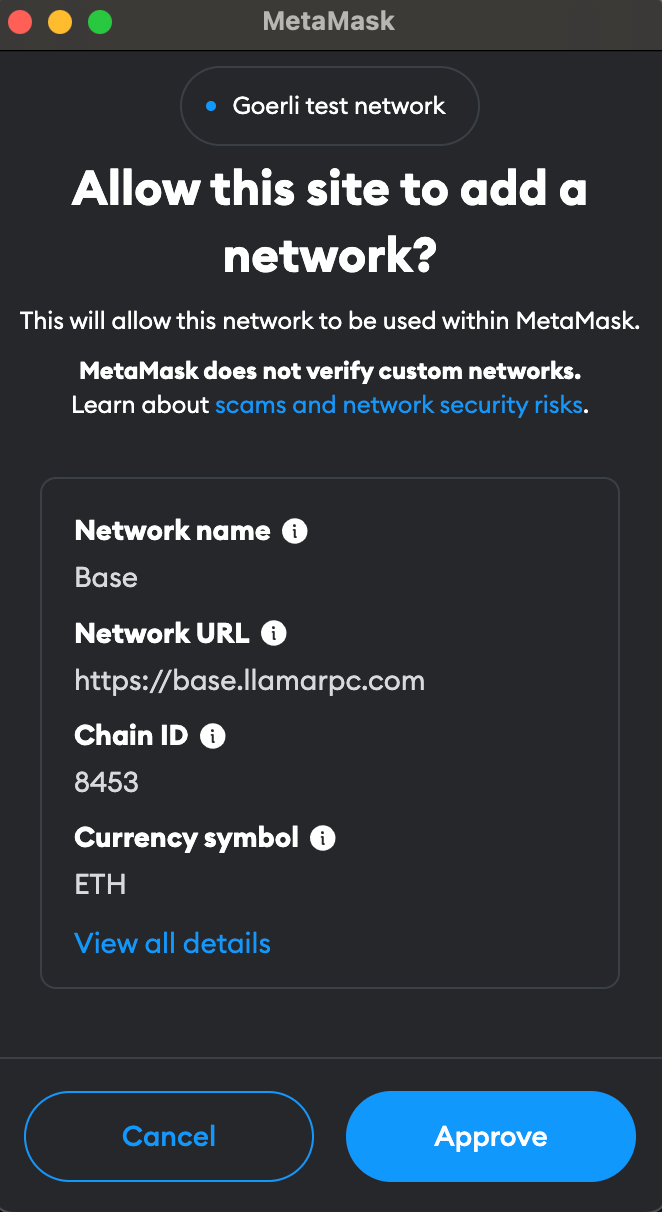Click the 'Allow this site to add a network?' heading
This screenshot has height=1212, width=662.
pos(330,223)
